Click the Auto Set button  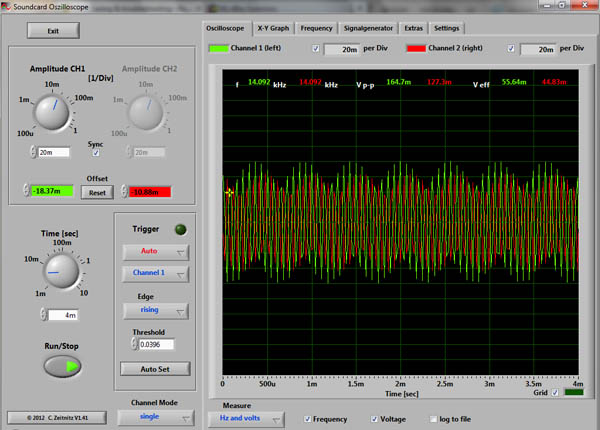[x=154, y=368]
